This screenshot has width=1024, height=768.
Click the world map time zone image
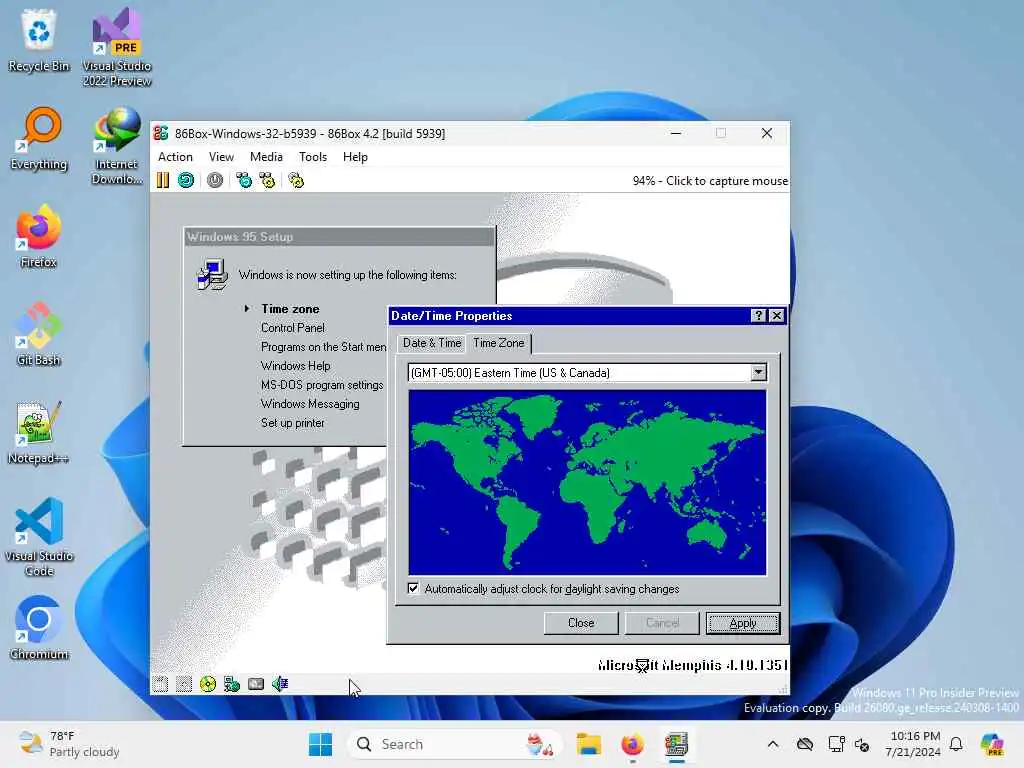tap(587, 483)
